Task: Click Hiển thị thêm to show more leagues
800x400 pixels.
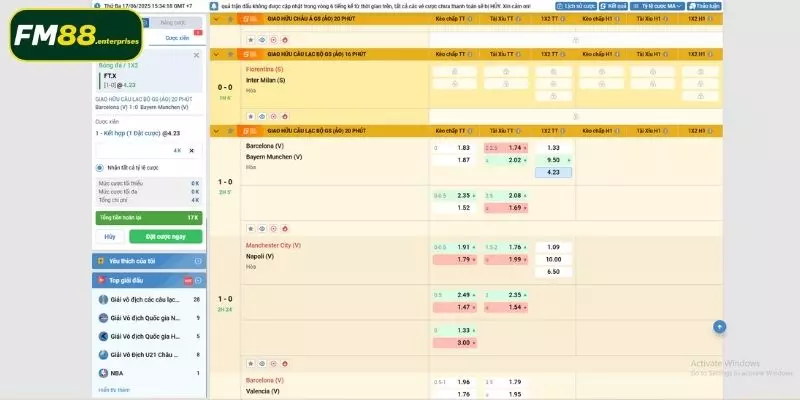Action: 114,390
